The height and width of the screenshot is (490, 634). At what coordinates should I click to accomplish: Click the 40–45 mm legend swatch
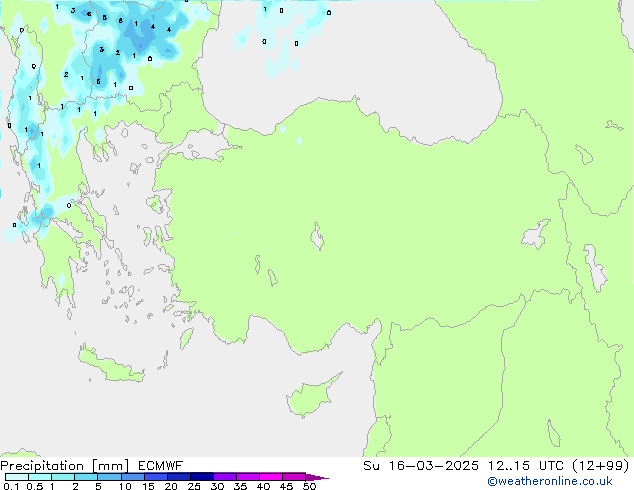click(271, 477)
